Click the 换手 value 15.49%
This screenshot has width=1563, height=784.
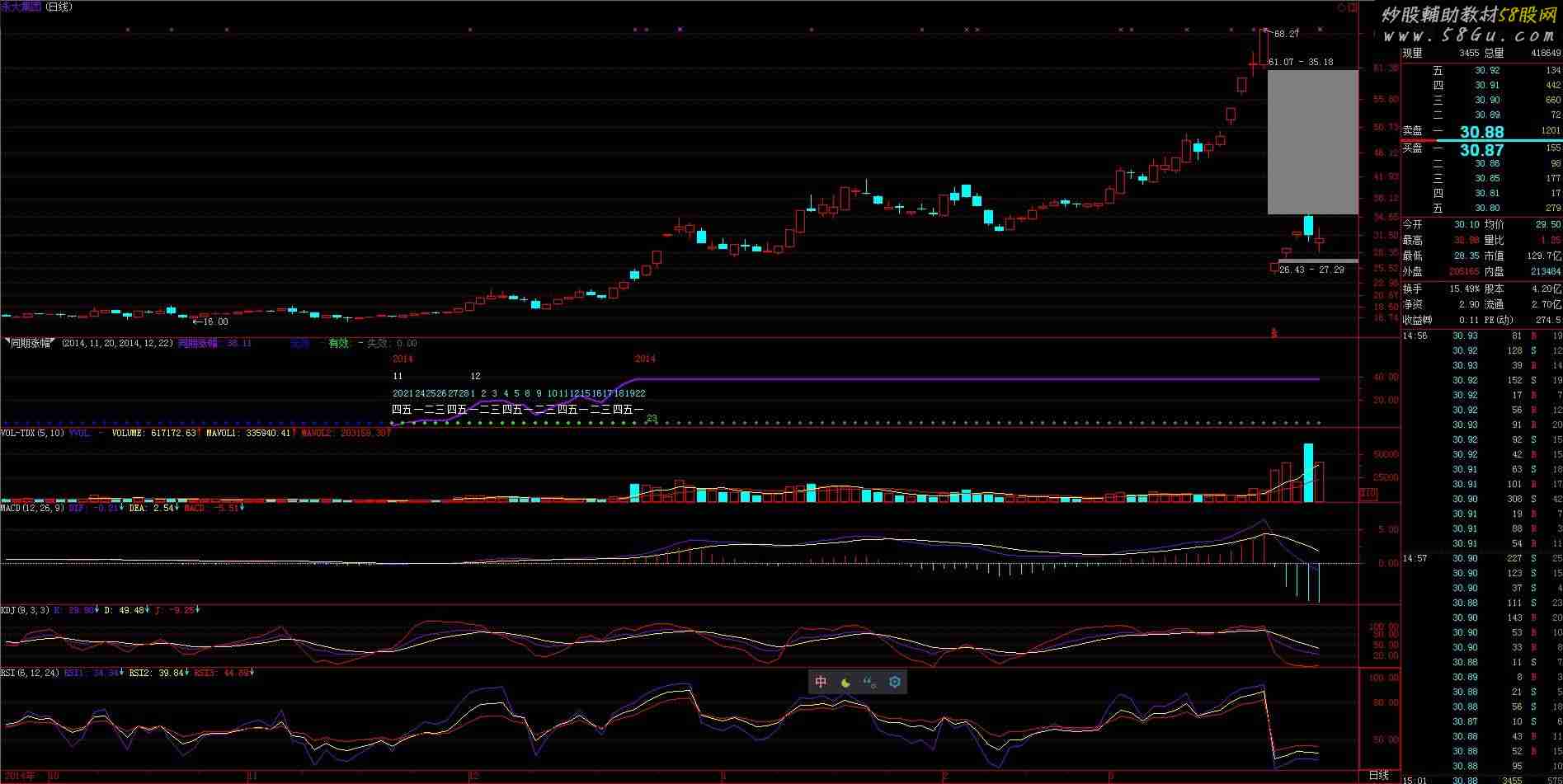click(x=1464, y=289)
